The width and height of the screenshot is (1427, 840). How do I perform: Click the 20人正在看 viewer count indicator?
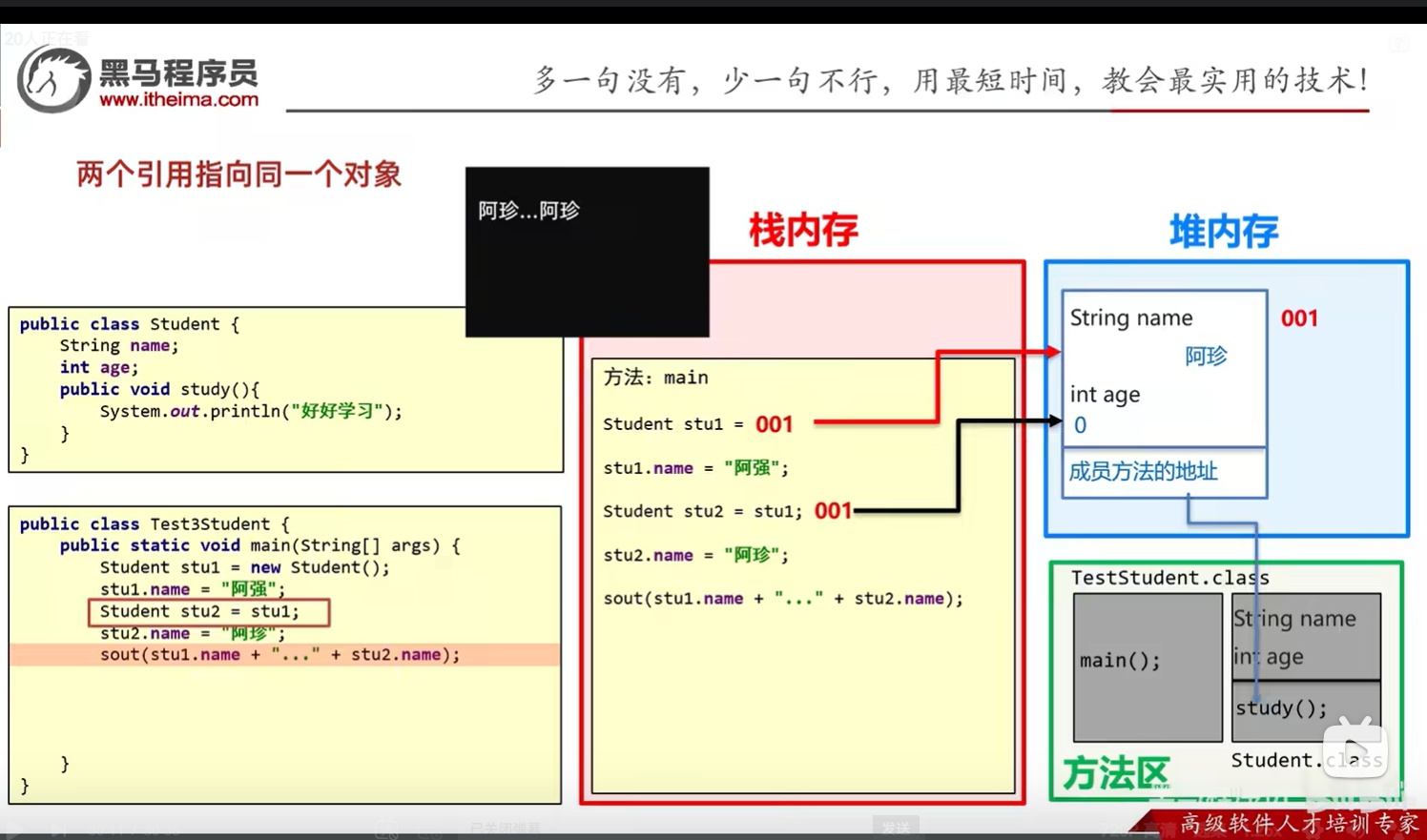(46, 38)
